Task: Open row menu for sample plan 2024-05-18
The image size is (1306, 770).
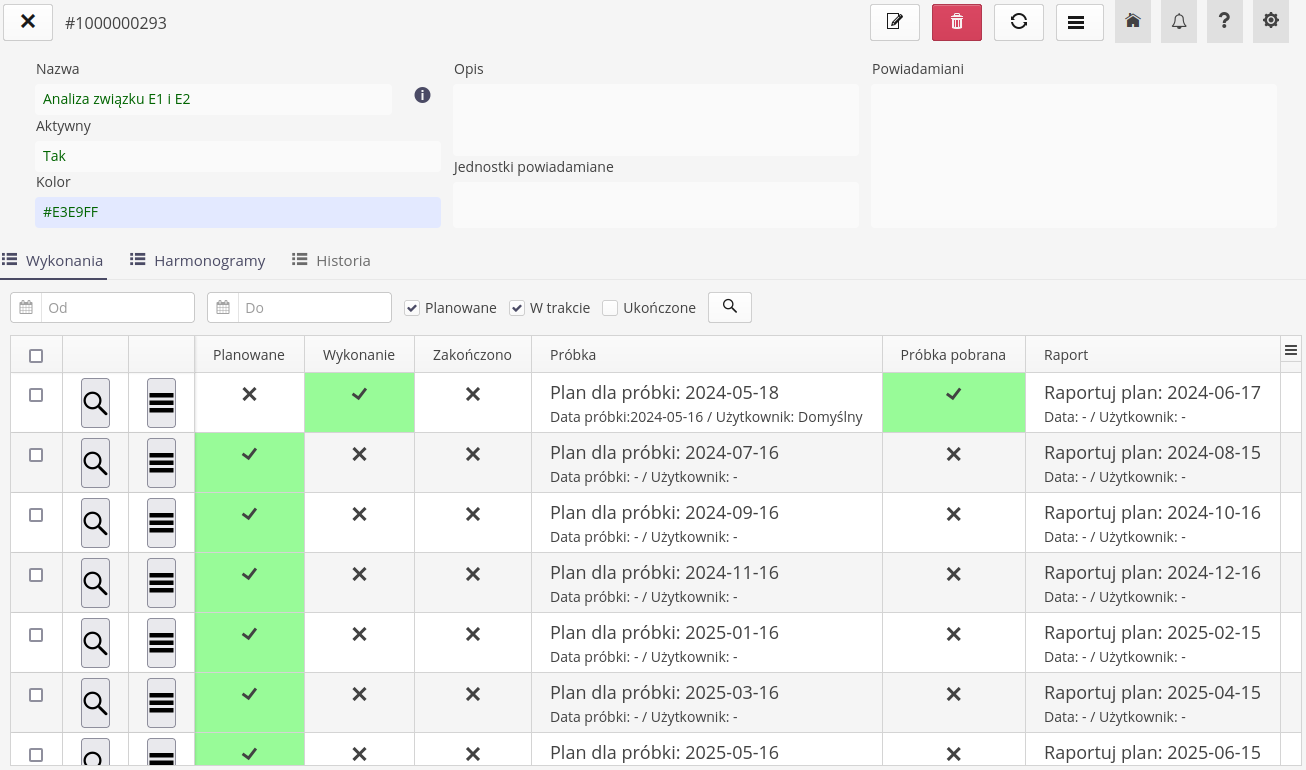Action: click(161, 403)
